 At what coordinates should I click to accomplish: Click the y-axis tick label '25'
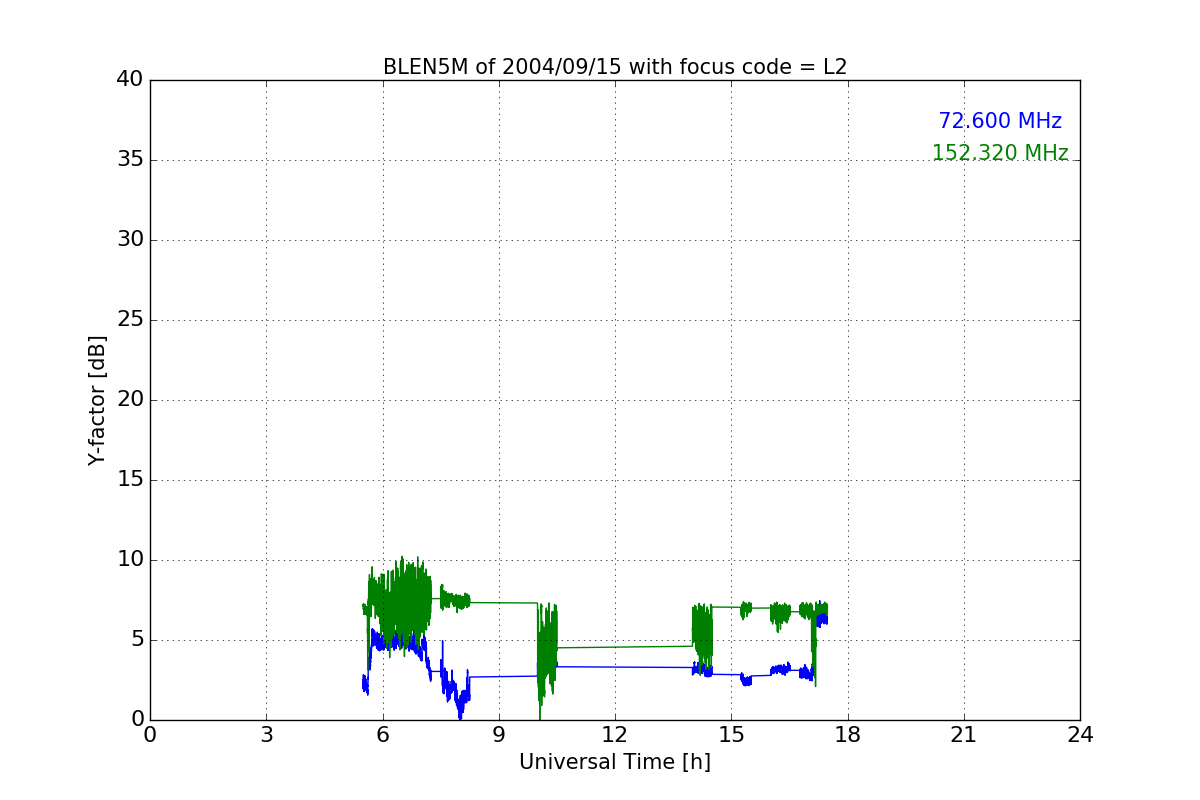[x=130, y=320]
